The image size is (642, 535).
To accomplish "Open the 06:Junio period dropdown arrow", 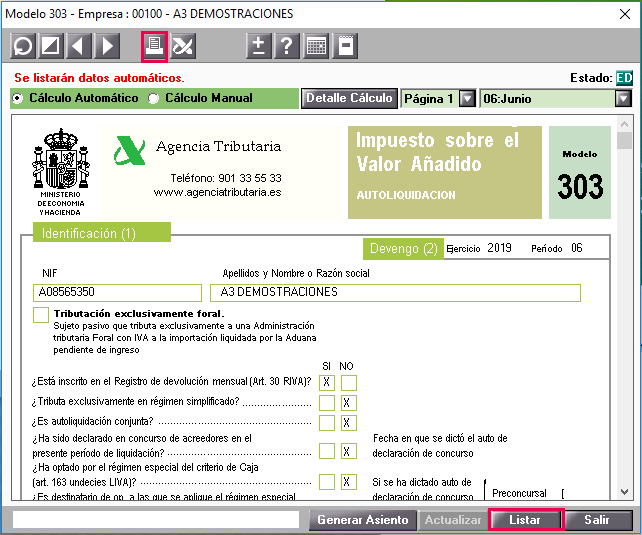I will point(623,99).
